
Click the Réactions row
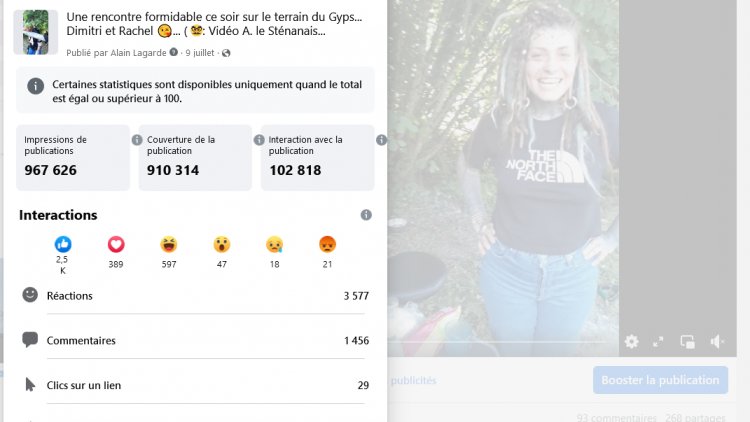[x=196, y=296]
